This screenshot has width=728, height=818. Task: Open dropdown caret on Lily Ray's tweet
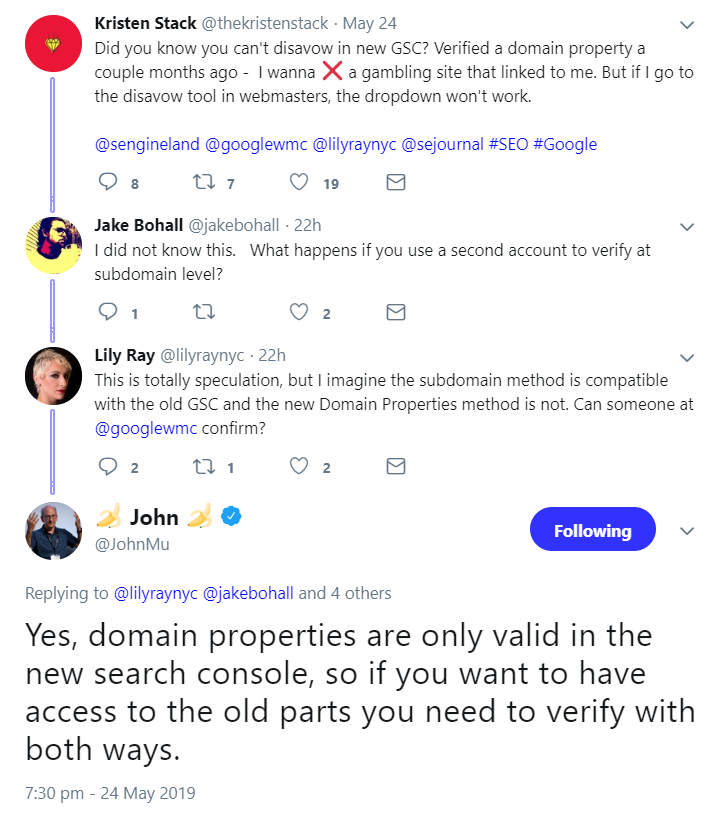tap(687, 357)
